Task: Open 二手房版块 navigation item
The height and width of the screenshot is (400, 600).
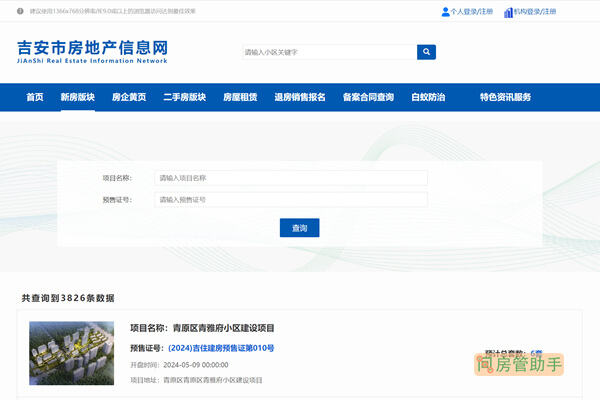Action: click(x=184, y=97)
